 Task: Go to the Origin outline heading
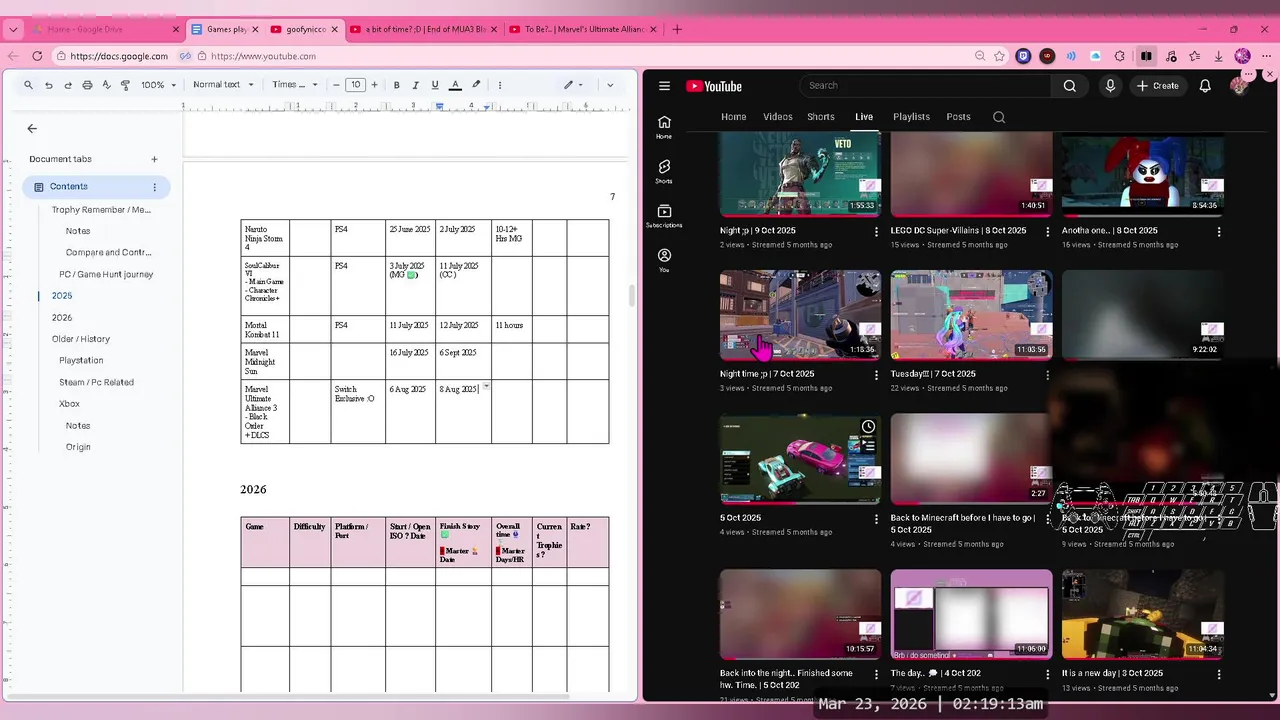click(x=78, y=447)
